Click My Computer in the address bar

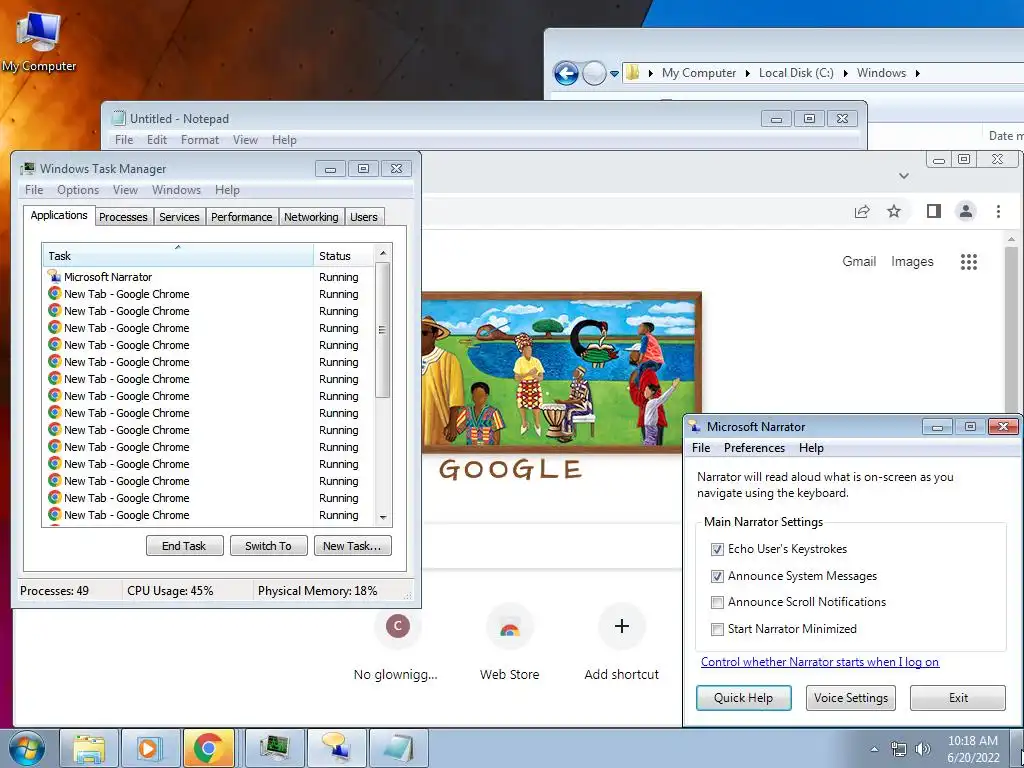(x=699, y=73)
